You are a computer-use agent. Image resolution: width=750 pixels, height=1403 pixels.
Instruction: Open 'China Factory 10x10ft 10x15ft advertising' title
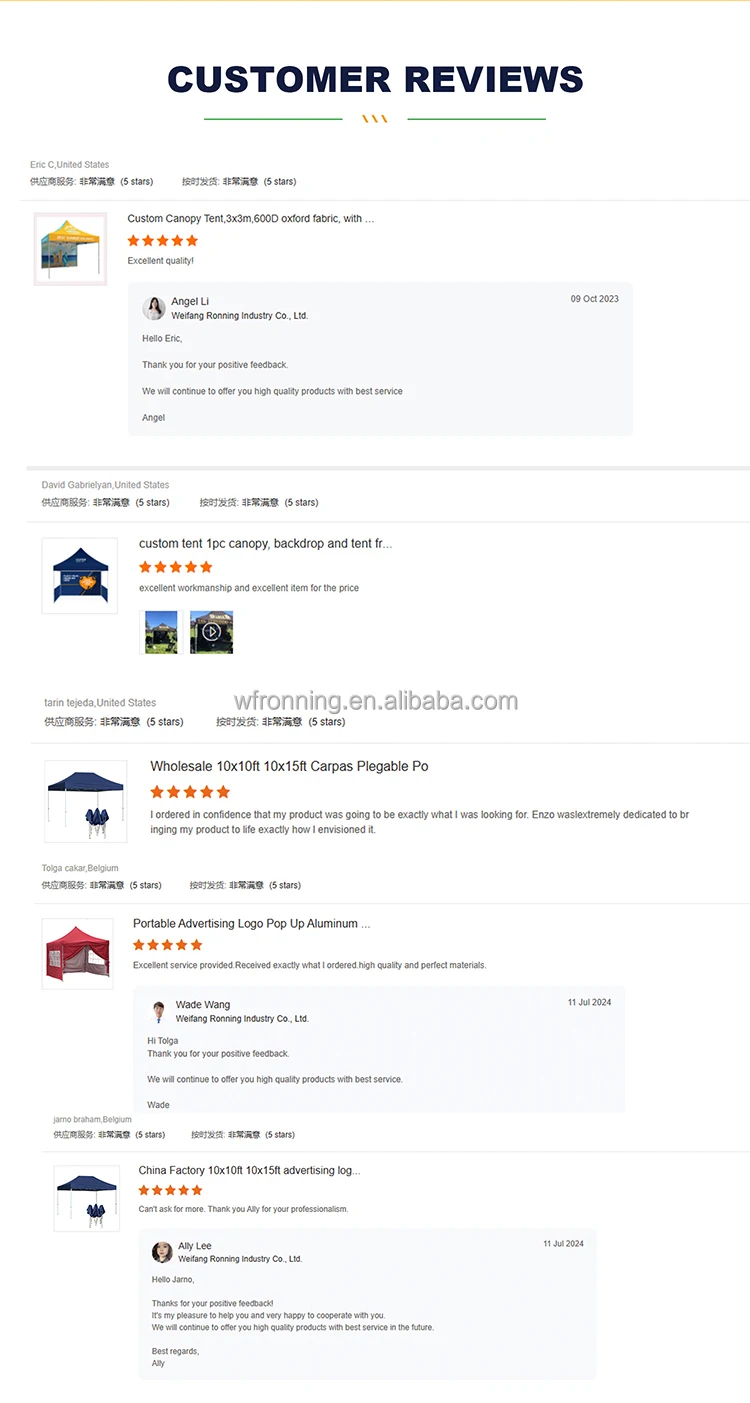point(249,1170)
